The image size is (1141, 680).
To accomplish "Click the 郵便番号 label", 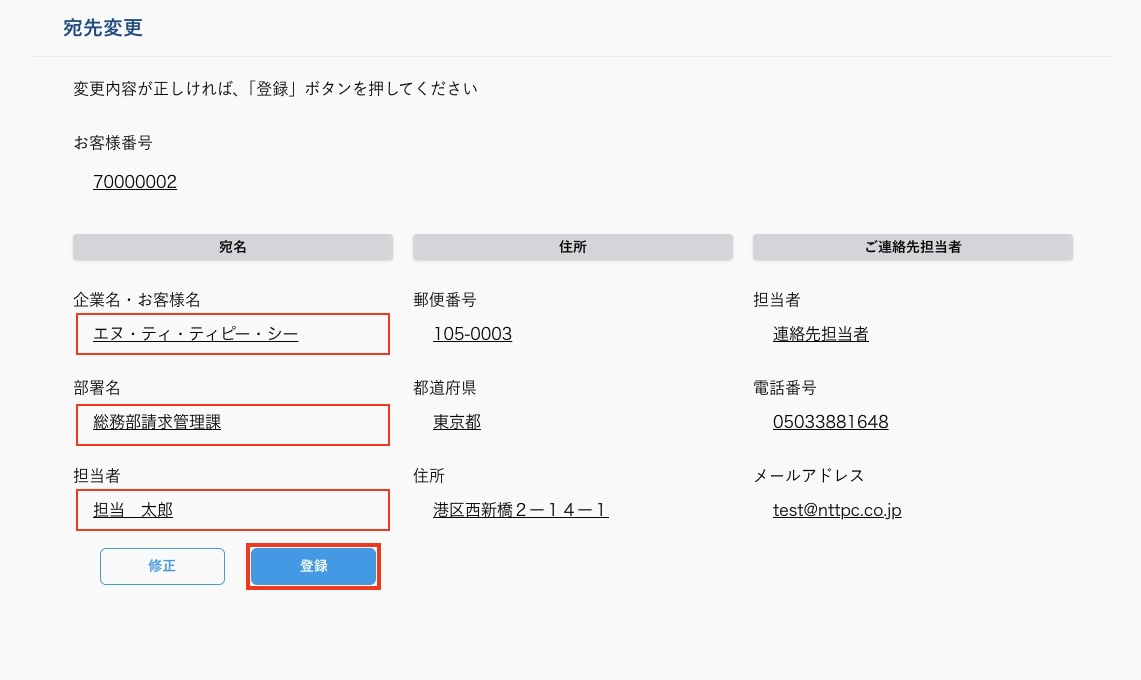I will pyautogui.click(x=444, y=299).
